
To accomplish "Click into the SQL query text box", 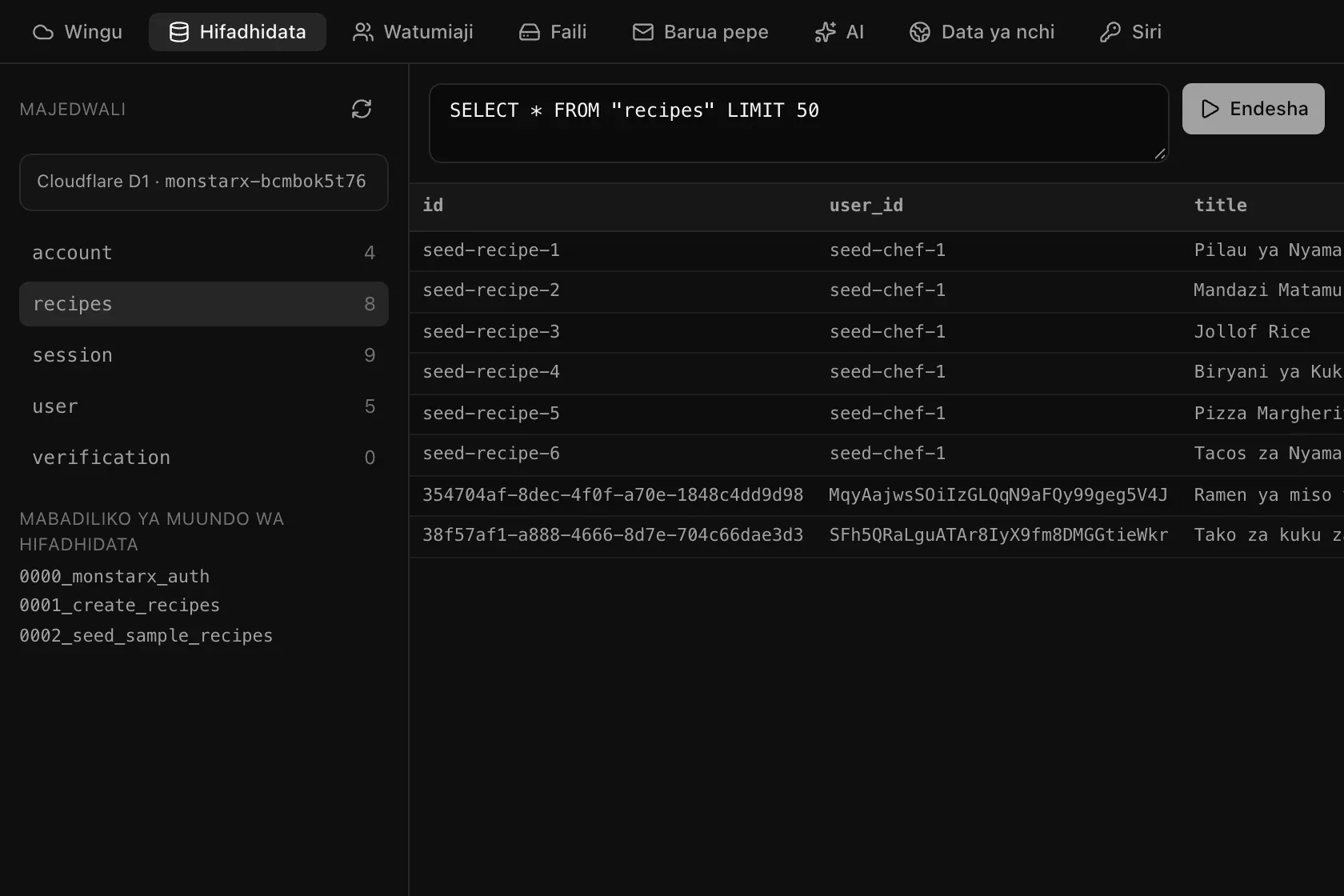I will coord(798,123).
